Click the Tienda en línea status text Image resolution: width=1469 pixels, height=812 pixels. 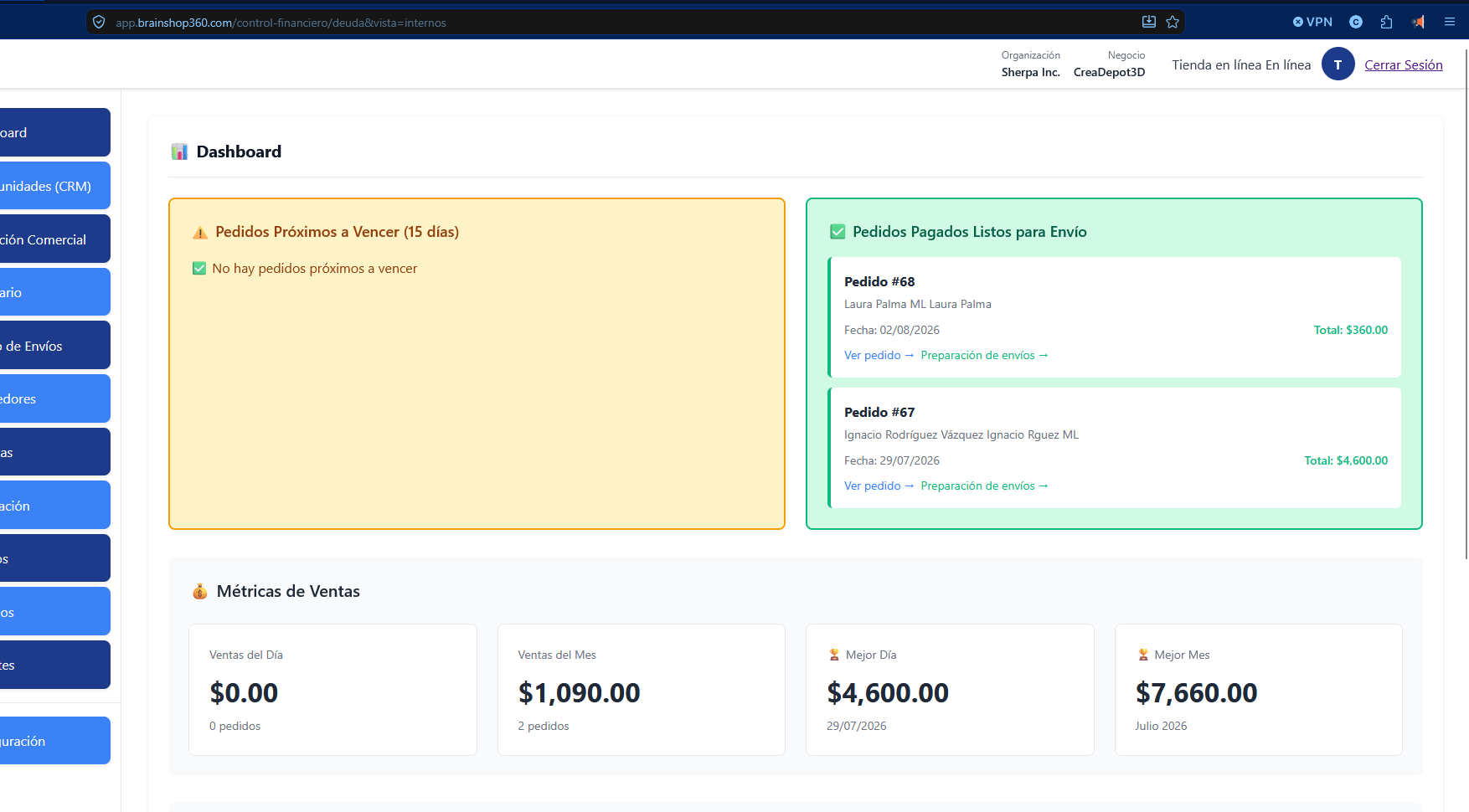click(1241, 64)
